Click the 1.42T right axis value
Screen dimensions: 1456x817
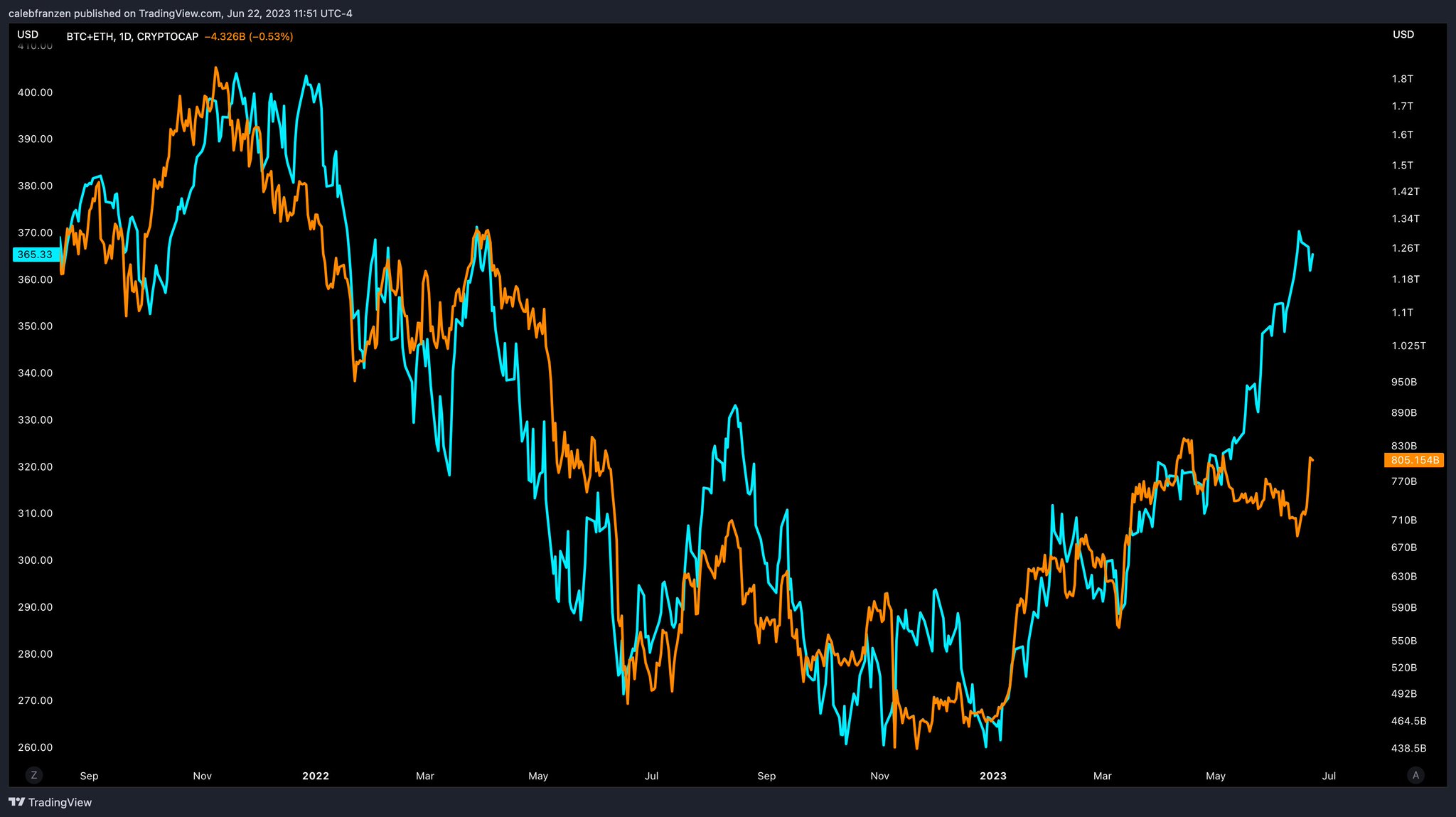(1406, 191)
